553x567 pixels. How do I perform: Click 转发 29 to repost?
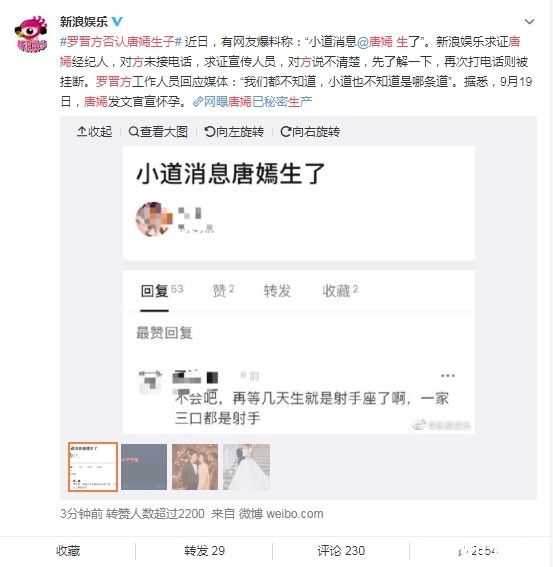tap(204, 551)
